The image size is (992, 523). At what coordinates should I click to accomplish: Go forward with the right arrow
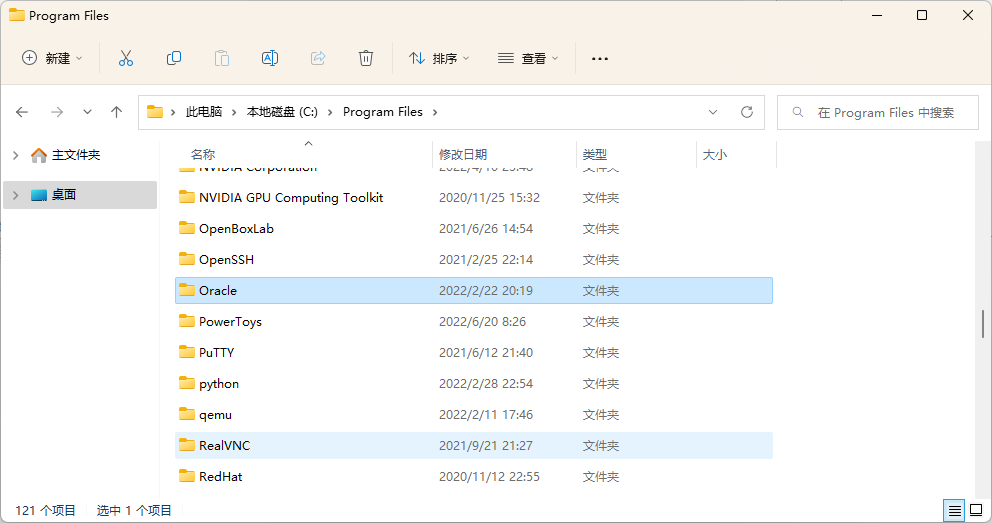(x=57, y=112)
